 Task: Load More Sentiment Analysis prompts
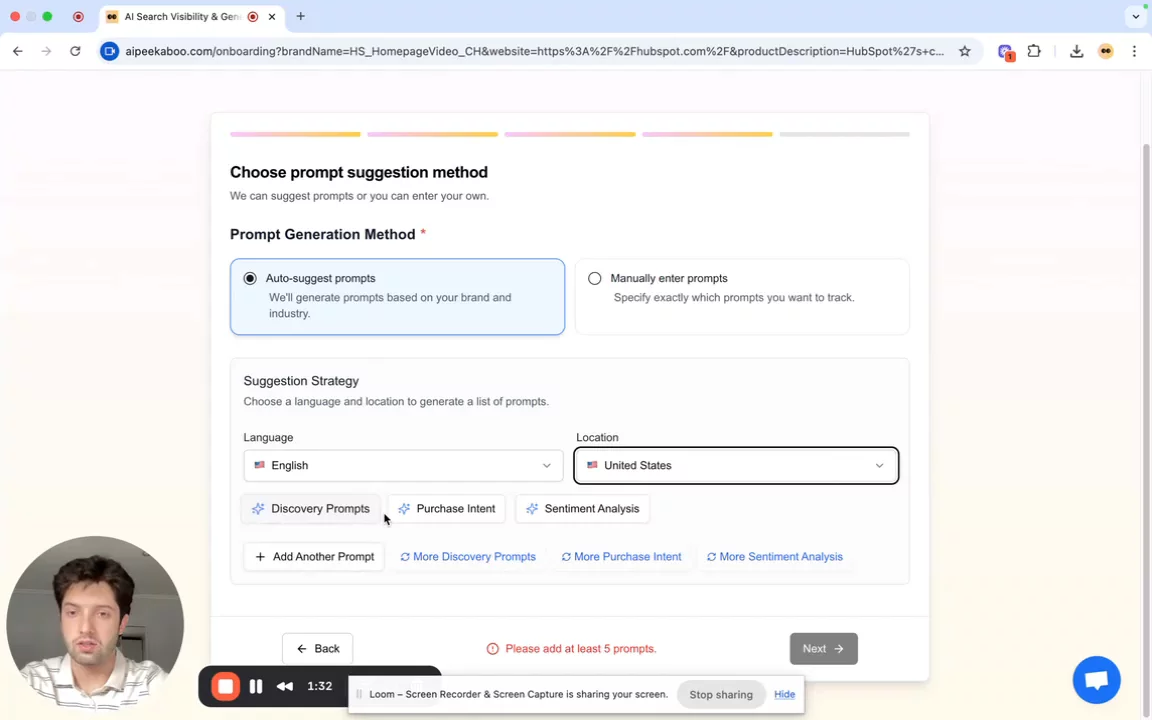pos(774,557)
